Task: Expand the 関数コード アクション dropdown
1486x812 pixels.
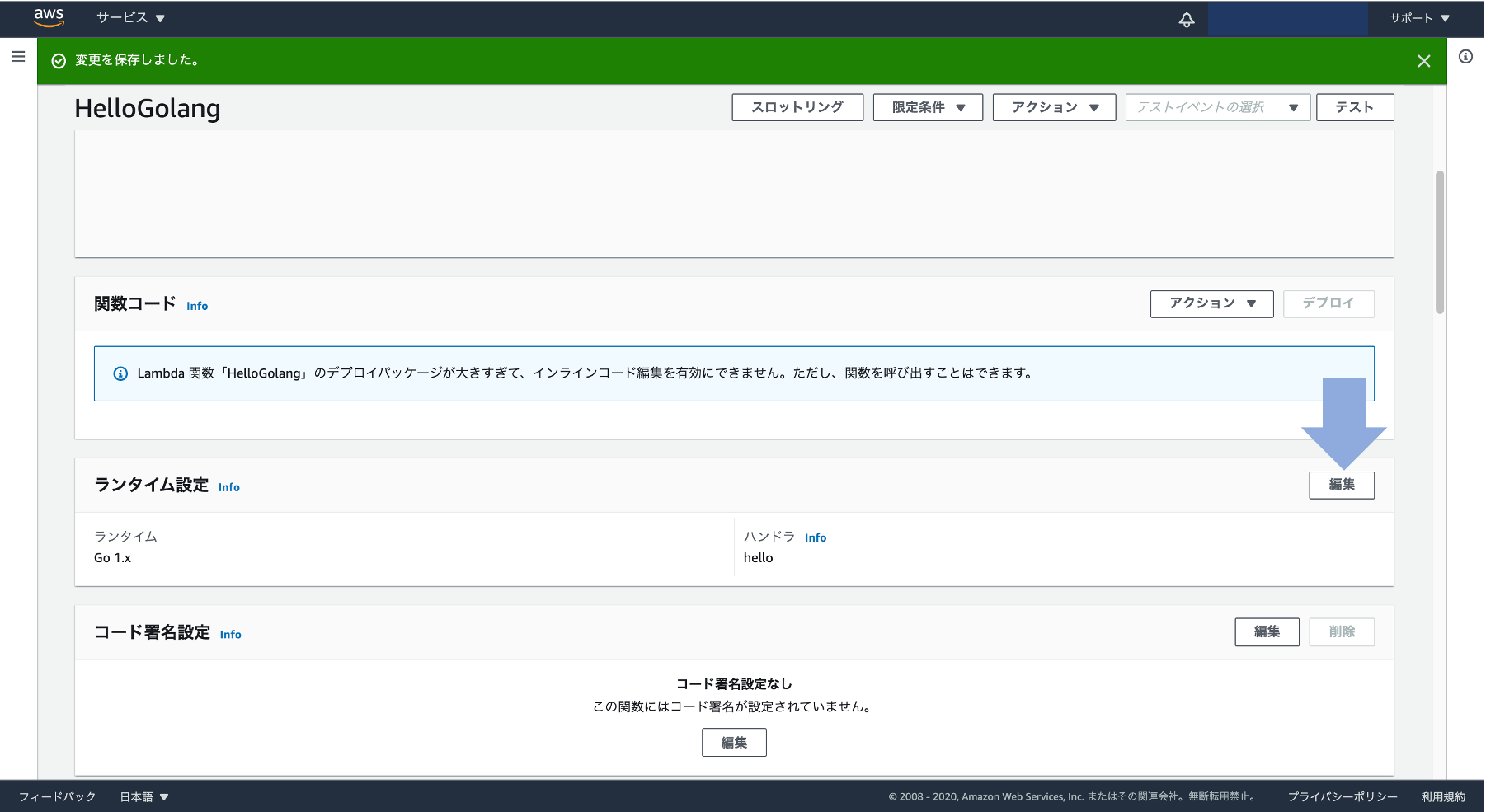Action: 1211,303
